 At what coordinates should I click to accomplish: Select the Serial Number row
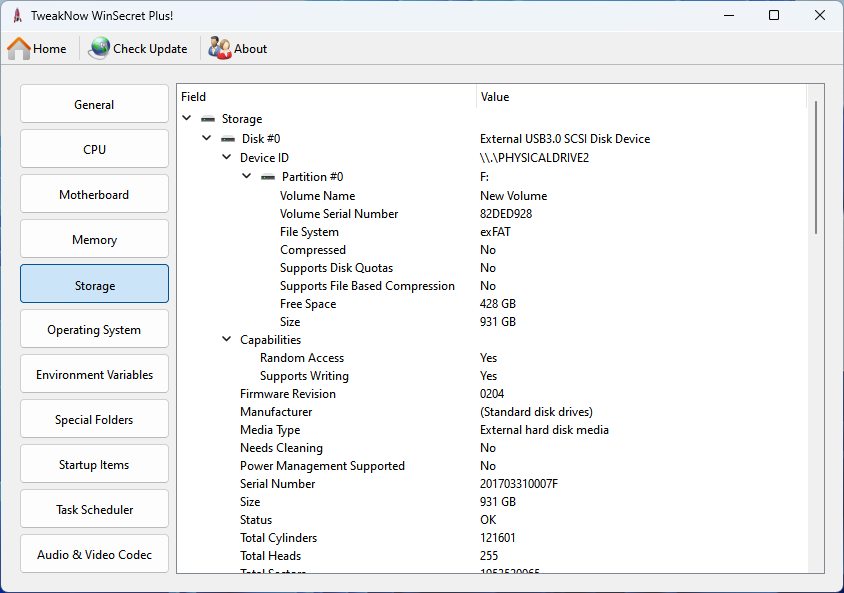coord(492,484)
